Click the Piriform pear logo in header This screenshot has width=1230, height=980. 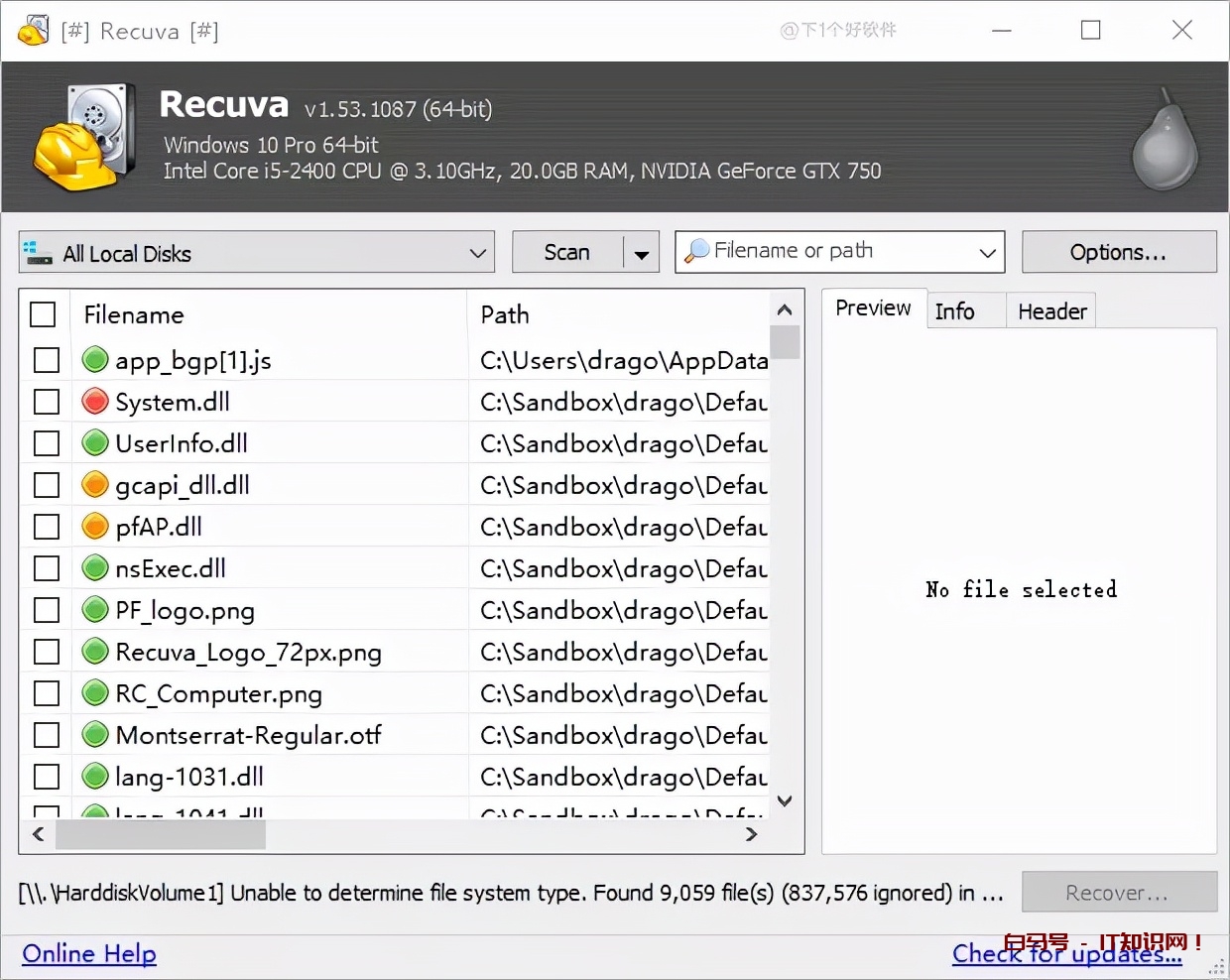(x=1166, y=141)
